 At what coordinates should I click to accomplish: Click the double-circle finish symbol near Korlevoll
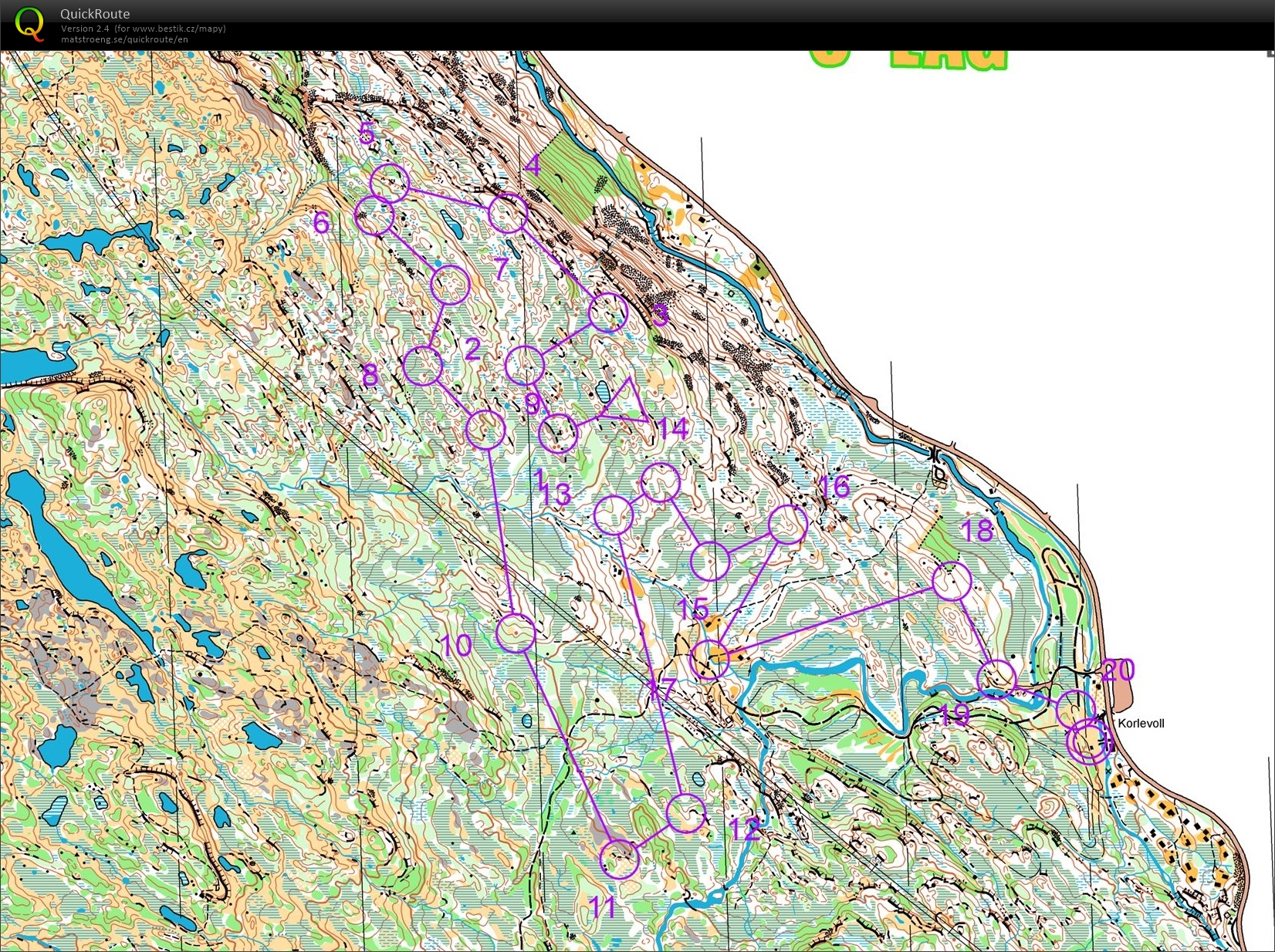pos(1091,742)
